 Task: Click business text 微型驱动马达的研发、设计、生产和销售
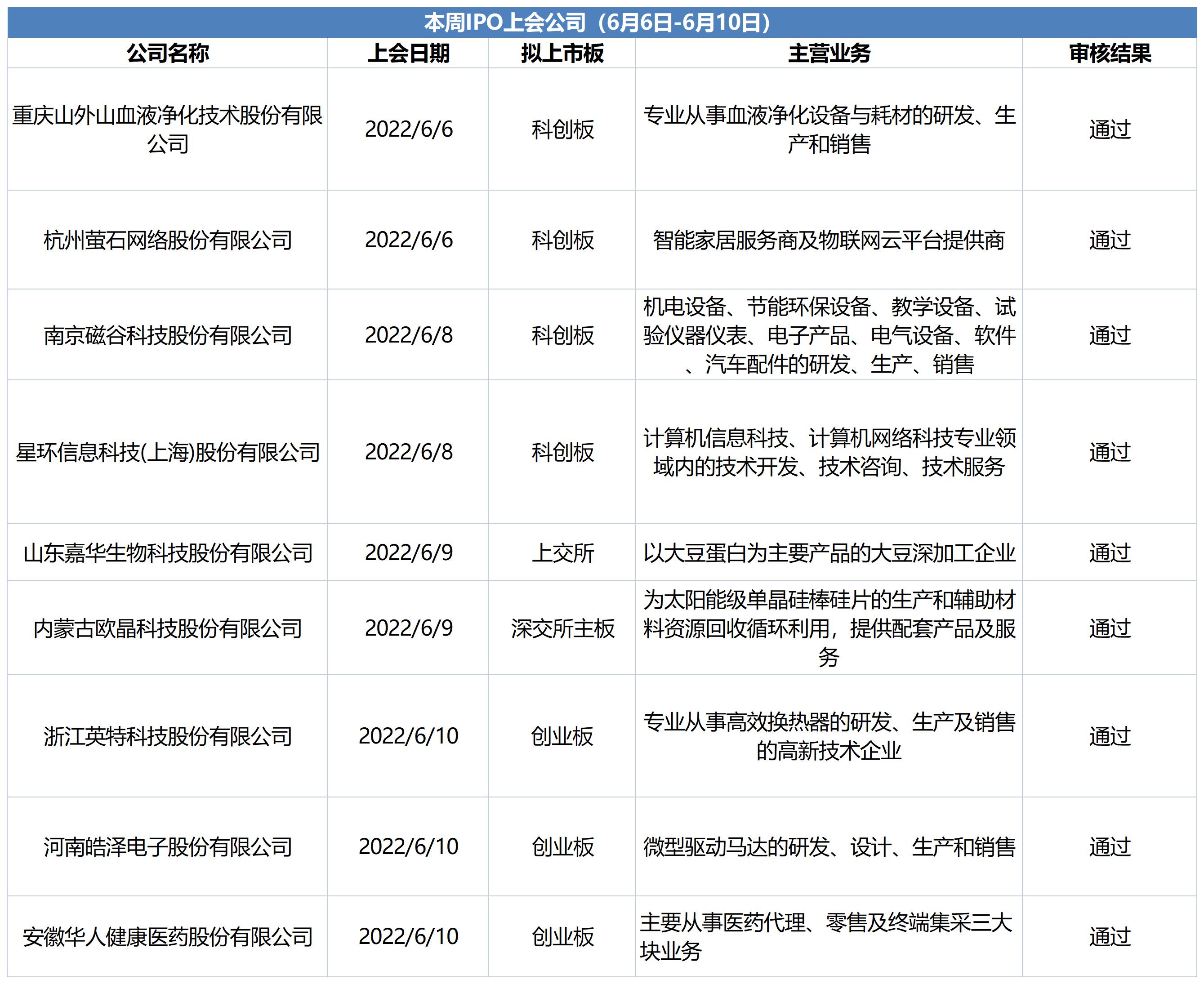tap(829, 847)
